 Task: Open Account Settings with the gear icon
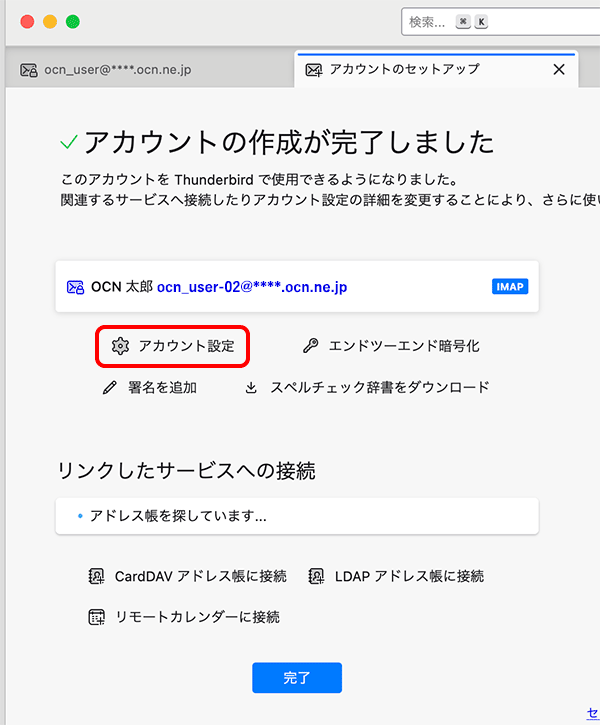121,346
